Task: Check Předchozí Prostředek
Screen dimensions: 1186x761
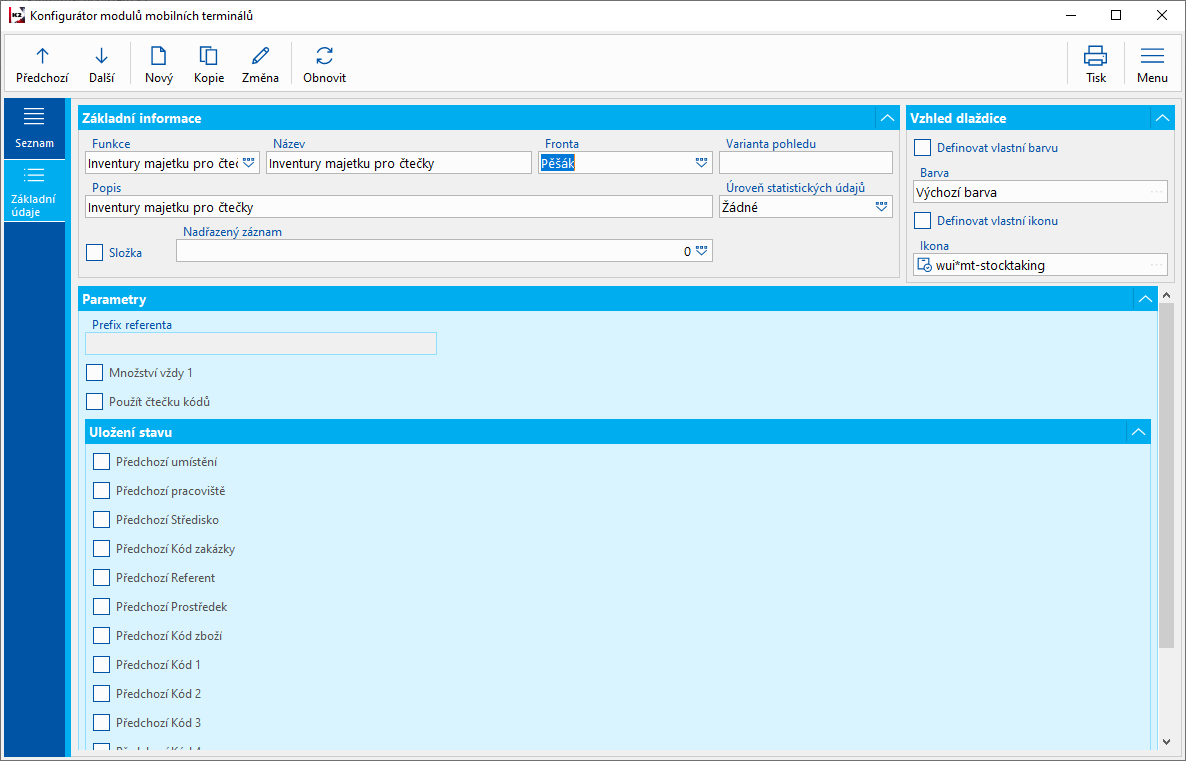Action: pos(101,607)
